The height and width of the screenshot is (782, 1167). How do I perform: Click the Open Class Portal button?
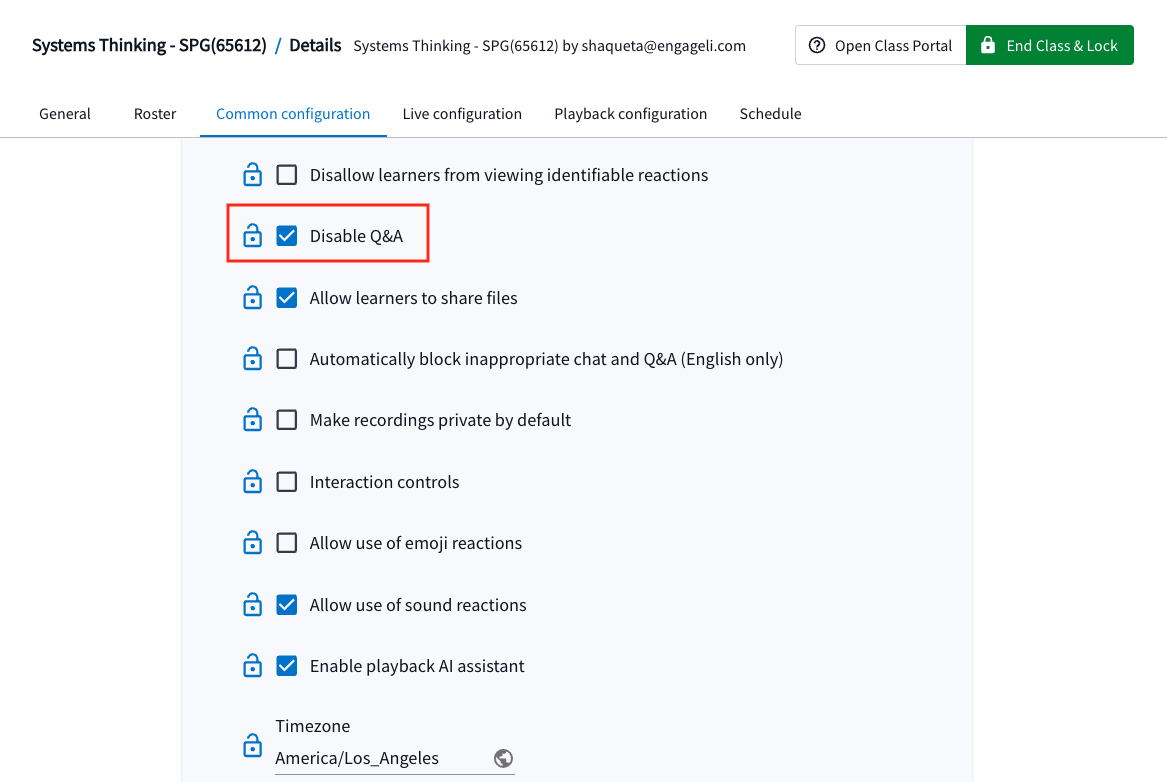point(880,45)
